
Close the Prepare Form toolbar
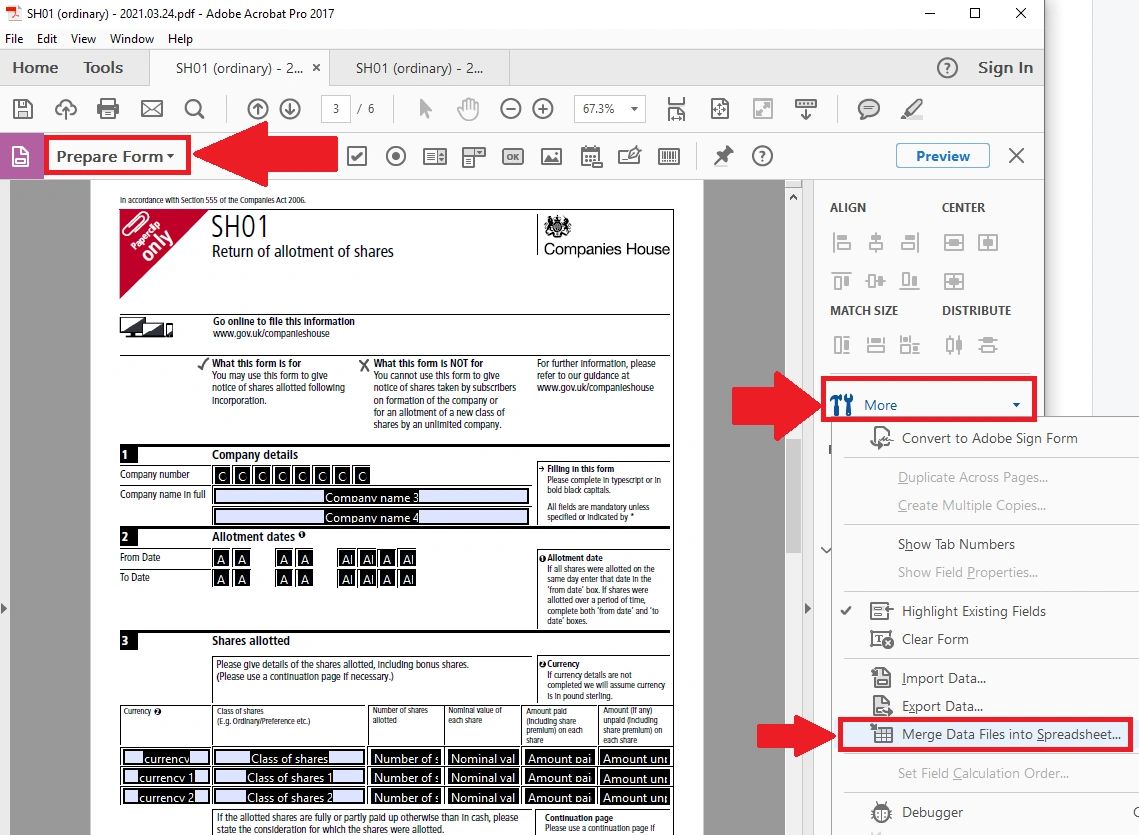(x=1016, y=156)
